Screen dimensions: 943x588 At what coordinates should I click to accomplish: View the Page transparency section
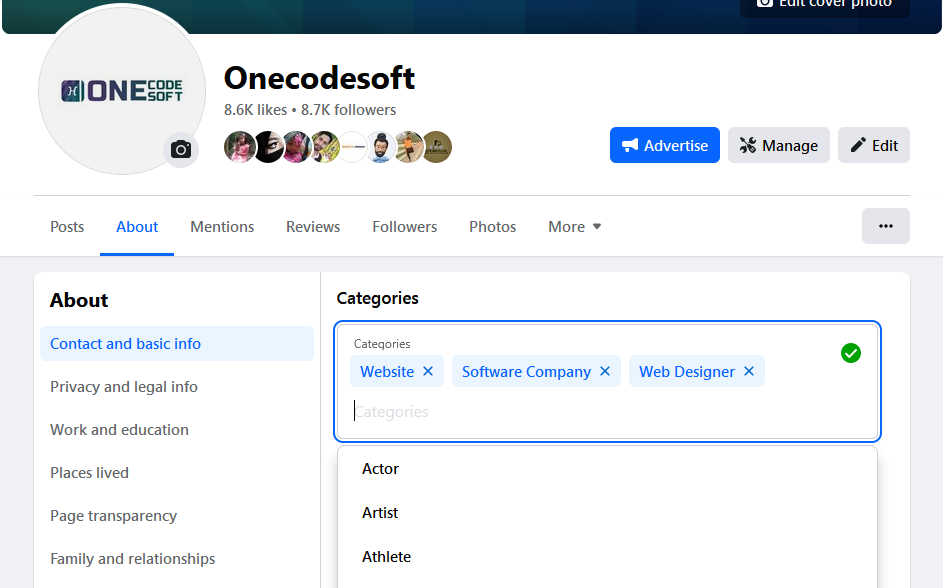[113, 515]
